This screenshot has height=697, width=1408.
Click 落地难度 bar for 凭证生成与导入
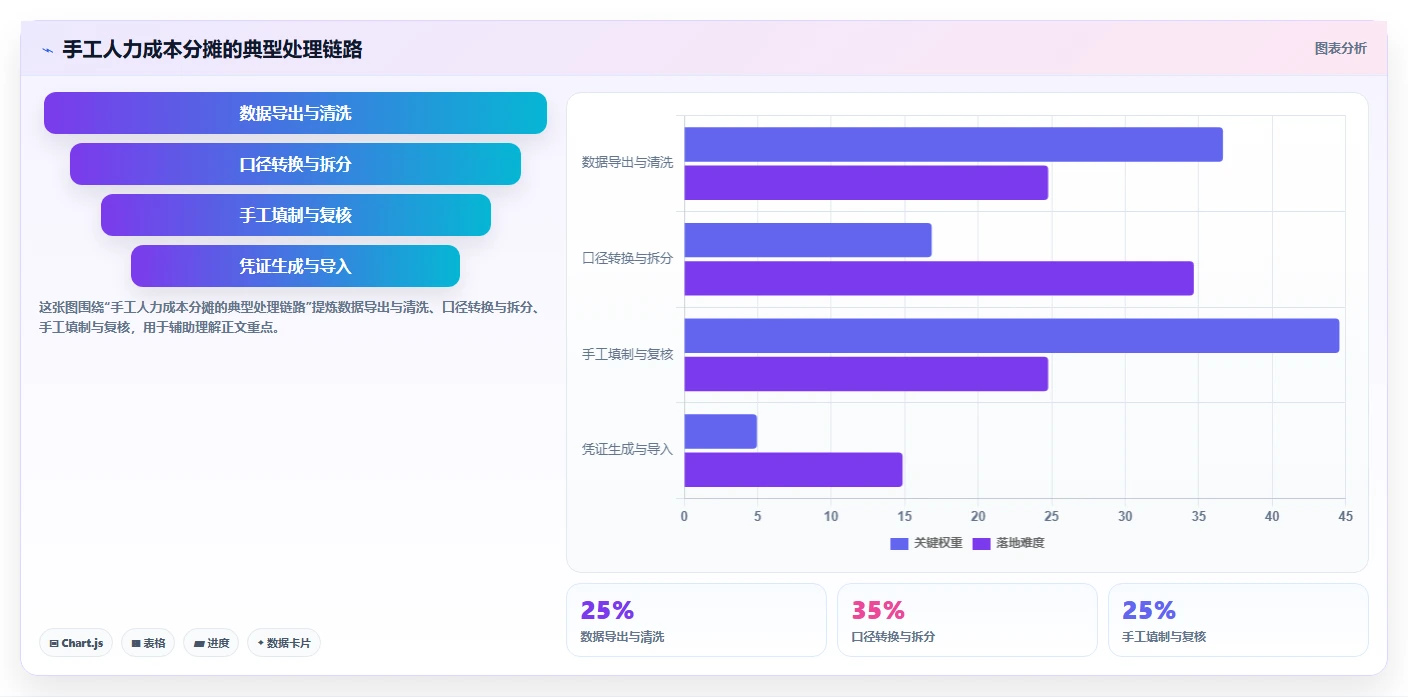point(793,470)
